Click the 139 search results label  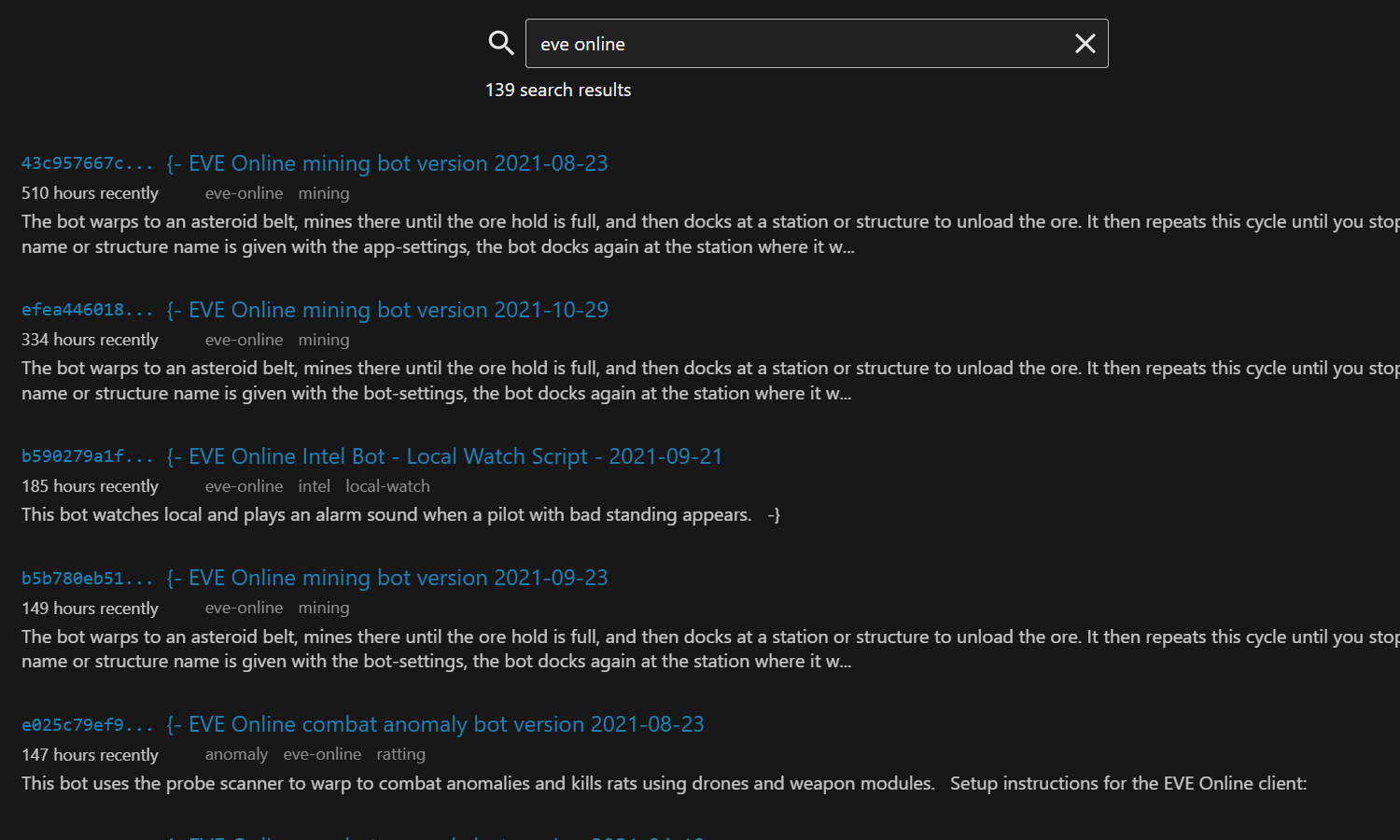558,90
